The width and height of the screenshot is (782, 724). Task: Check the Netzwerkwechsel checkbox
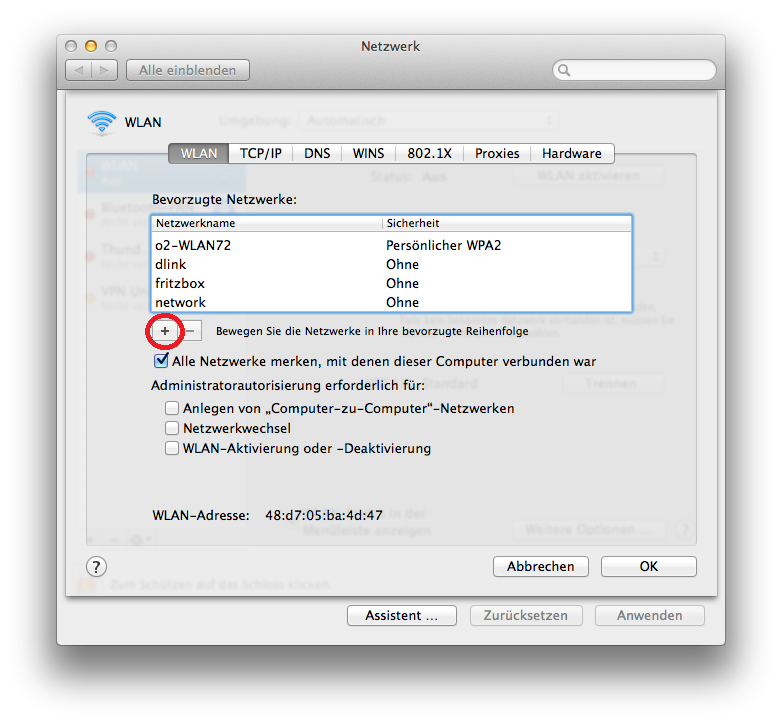coord(172,428)
